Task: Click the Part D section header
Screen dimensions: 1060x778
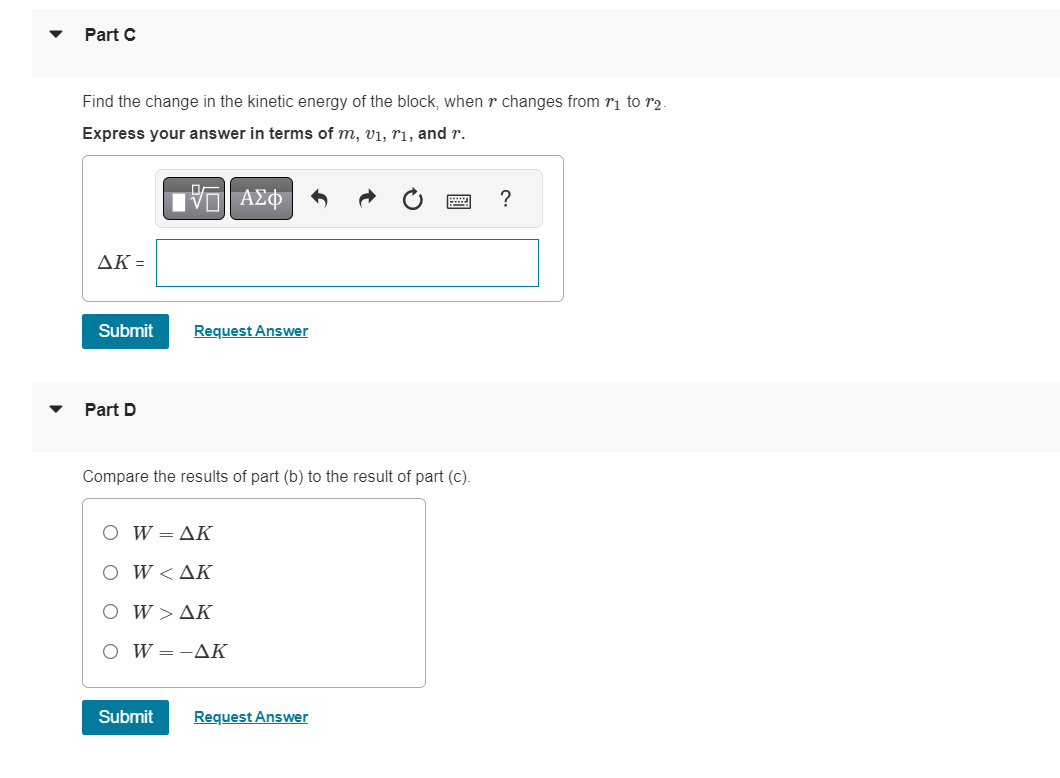Action: pos(111,409)
